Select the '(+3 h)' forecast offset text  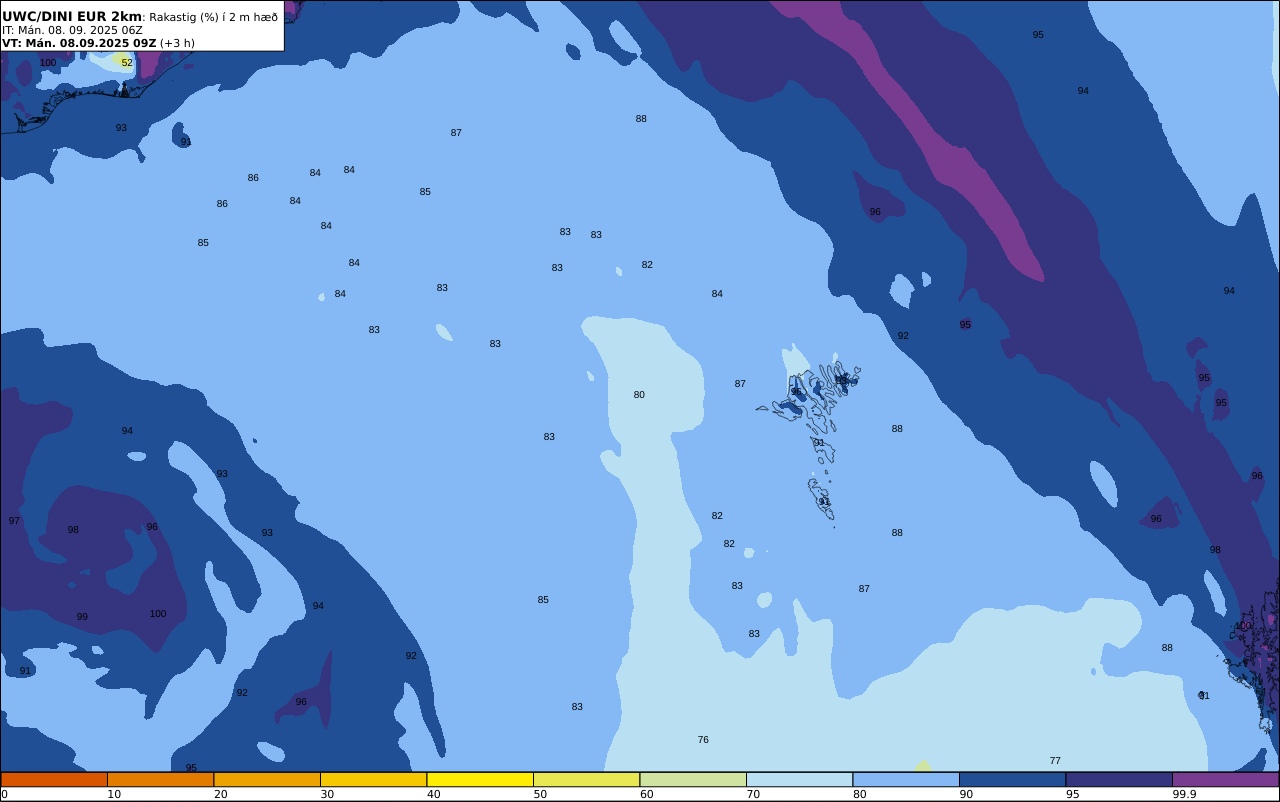pos(177,43)
